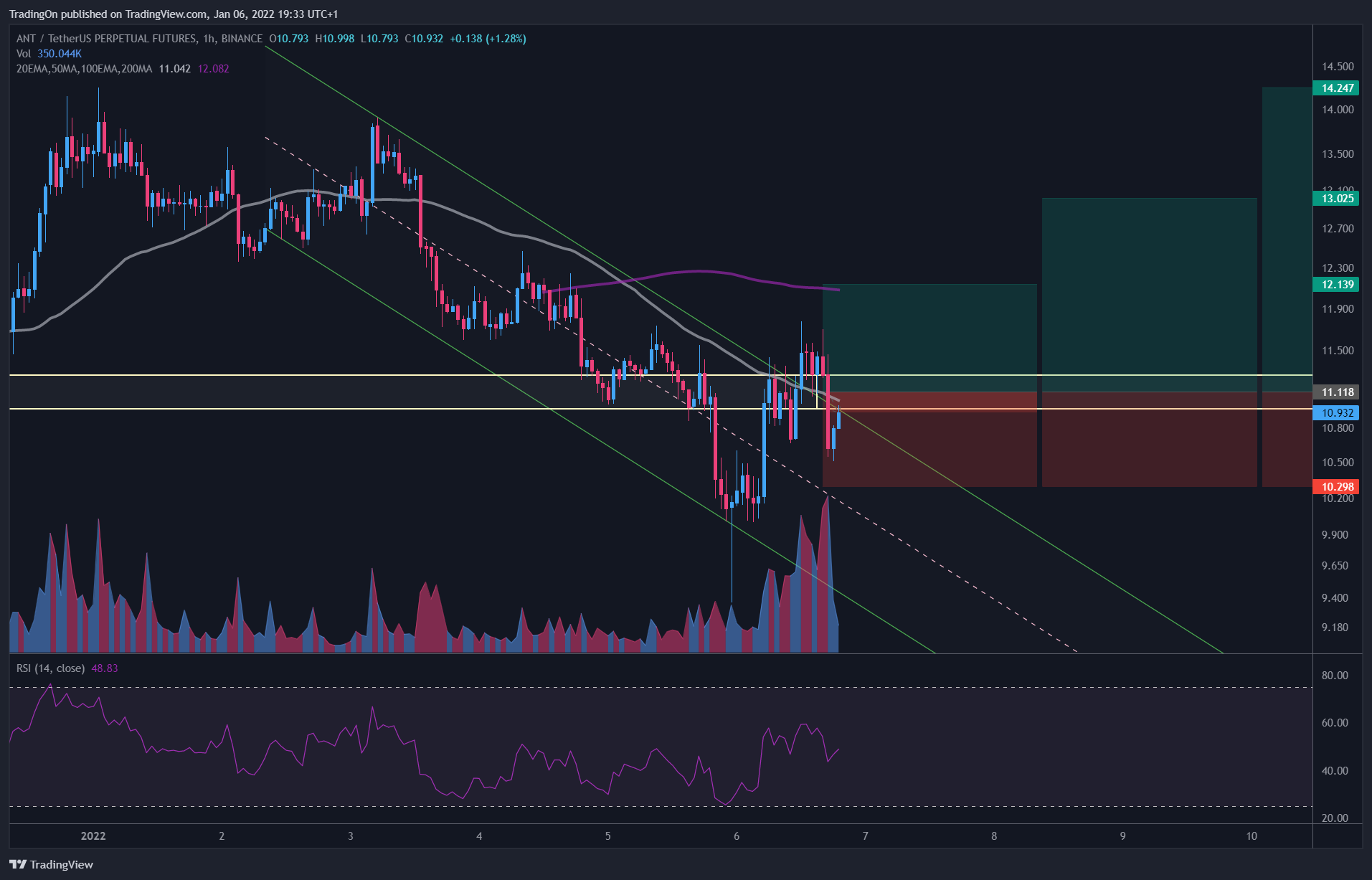Image resolution: width=1372 pixels, height=880 pixels.
Task: Click the 20EMA,50MA,100EMA,200MA indicator legend
Action: (85, 69)
